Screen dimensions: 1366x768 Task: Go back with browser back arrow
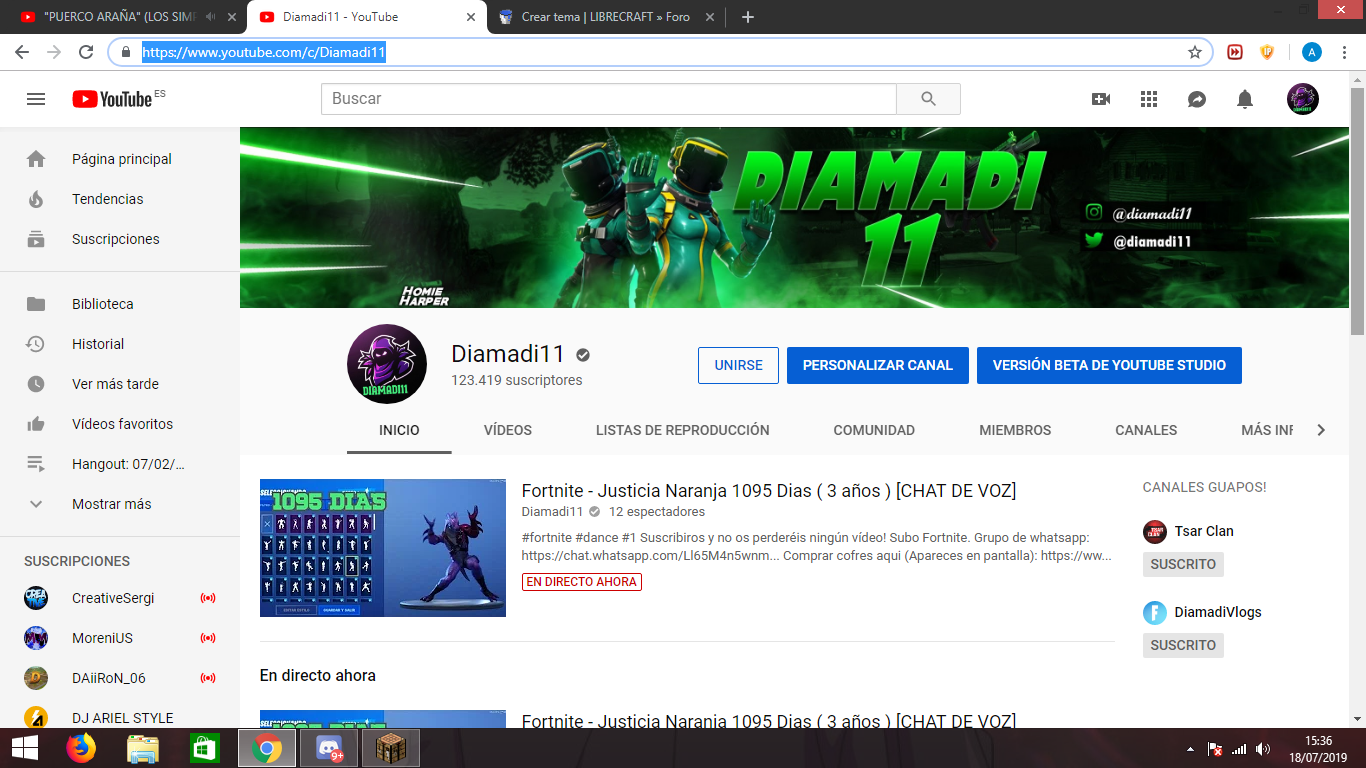click(23, 52)
